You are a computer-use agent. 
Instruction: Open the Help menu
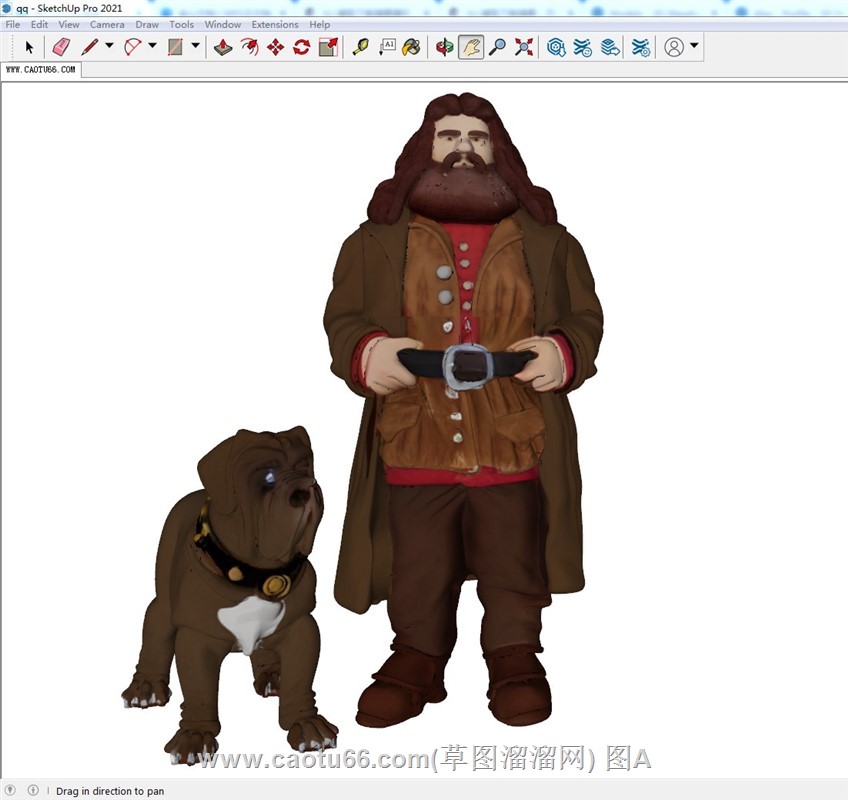(320, 24)
